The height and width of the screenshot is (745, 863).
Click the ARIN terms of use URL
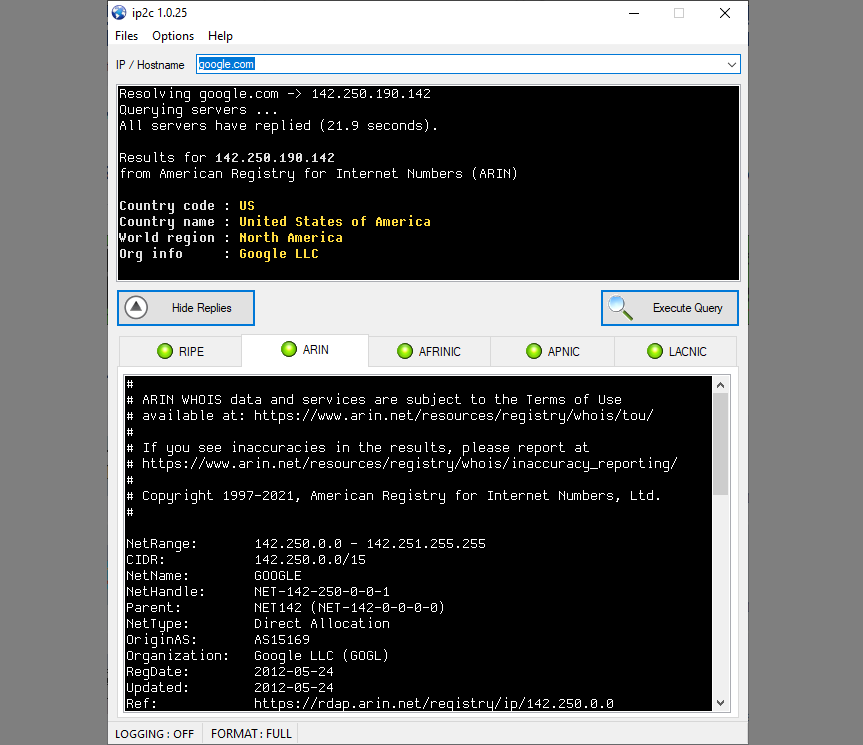point(454,415)
